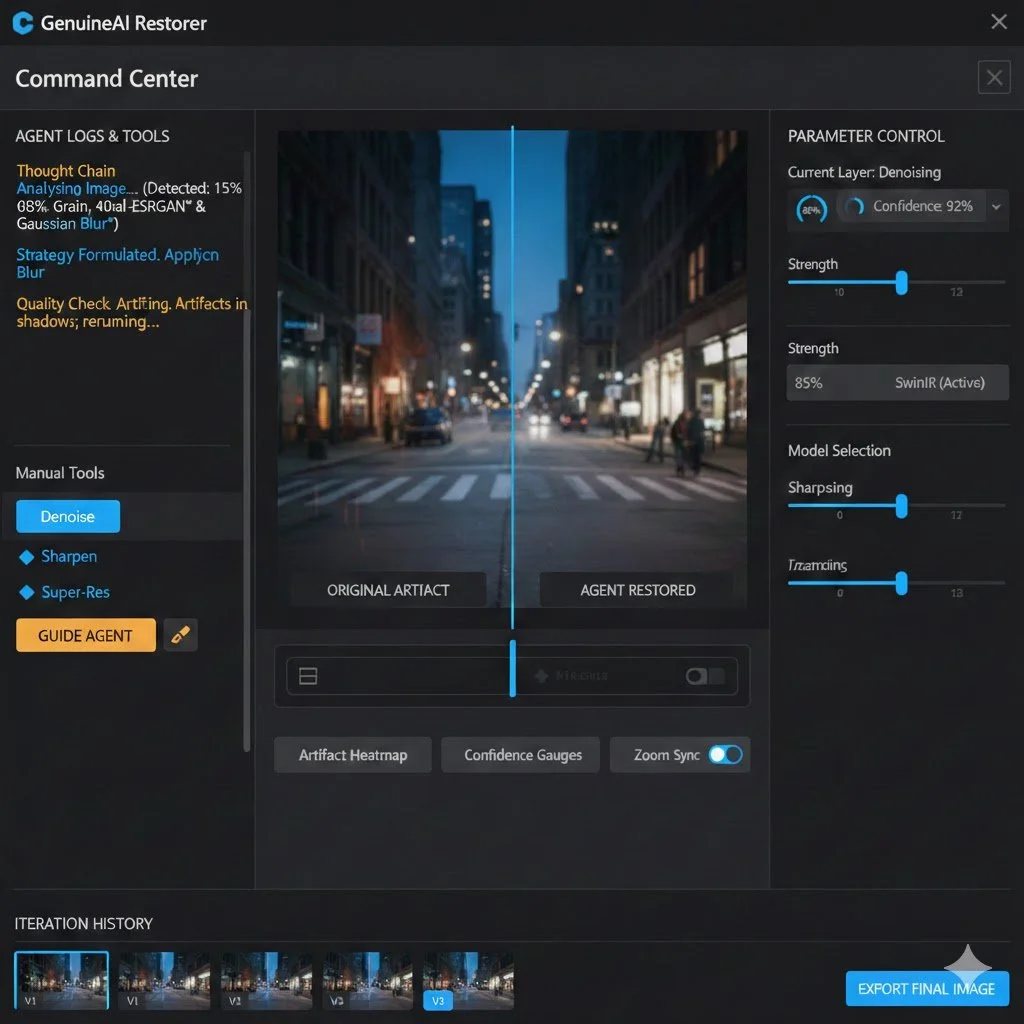Click Export Final Image button
Viewport: 1024px width, 1024px height.
tap(927, 989)
